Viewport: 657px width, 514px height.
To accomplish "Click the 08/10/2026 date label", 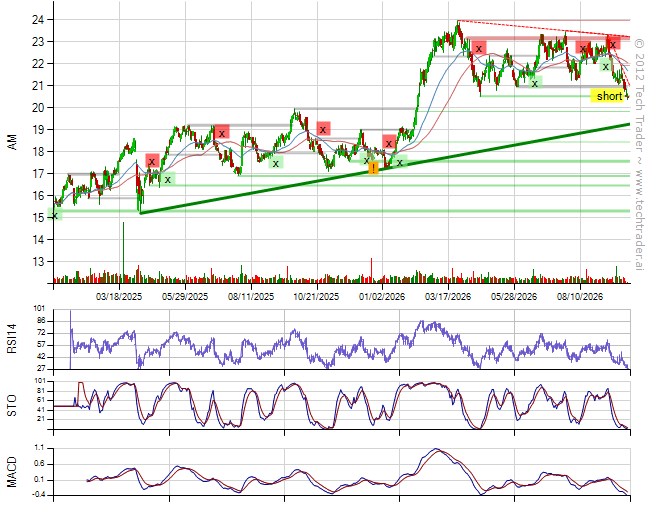I will [579, 297].
